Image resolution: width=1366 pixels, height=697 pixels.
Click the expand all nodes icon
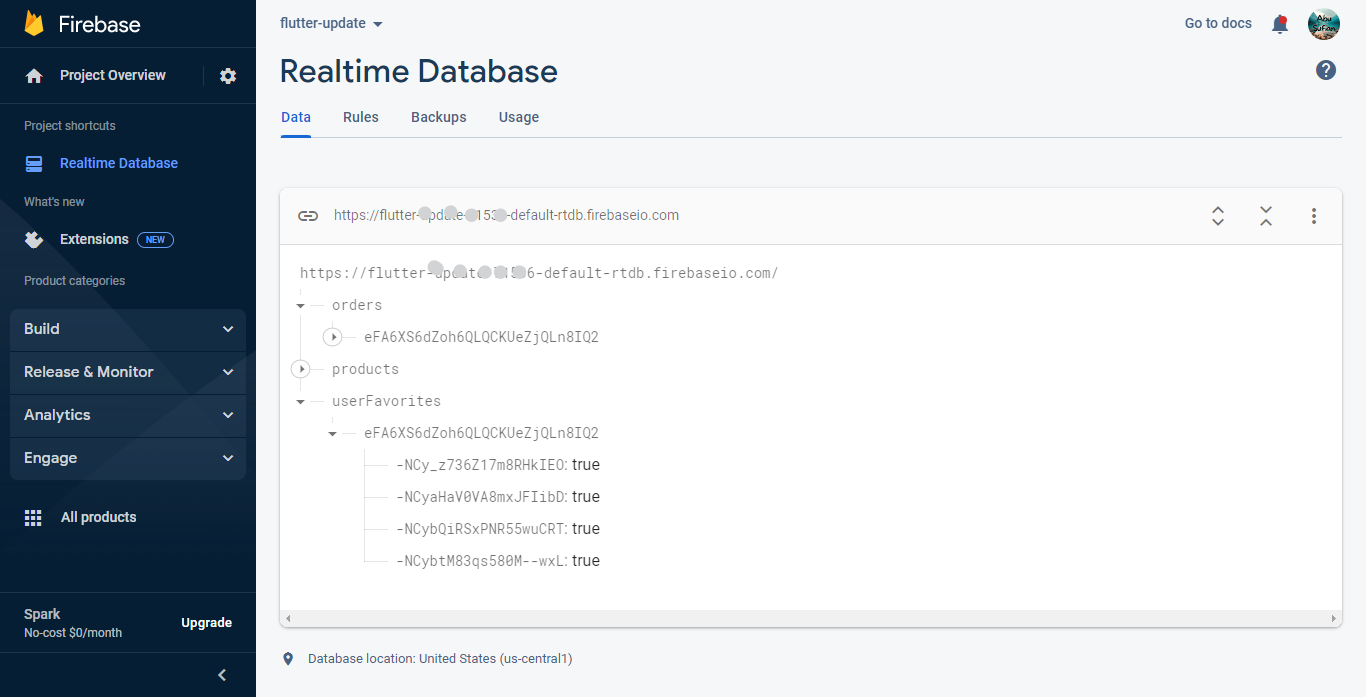1218,216
